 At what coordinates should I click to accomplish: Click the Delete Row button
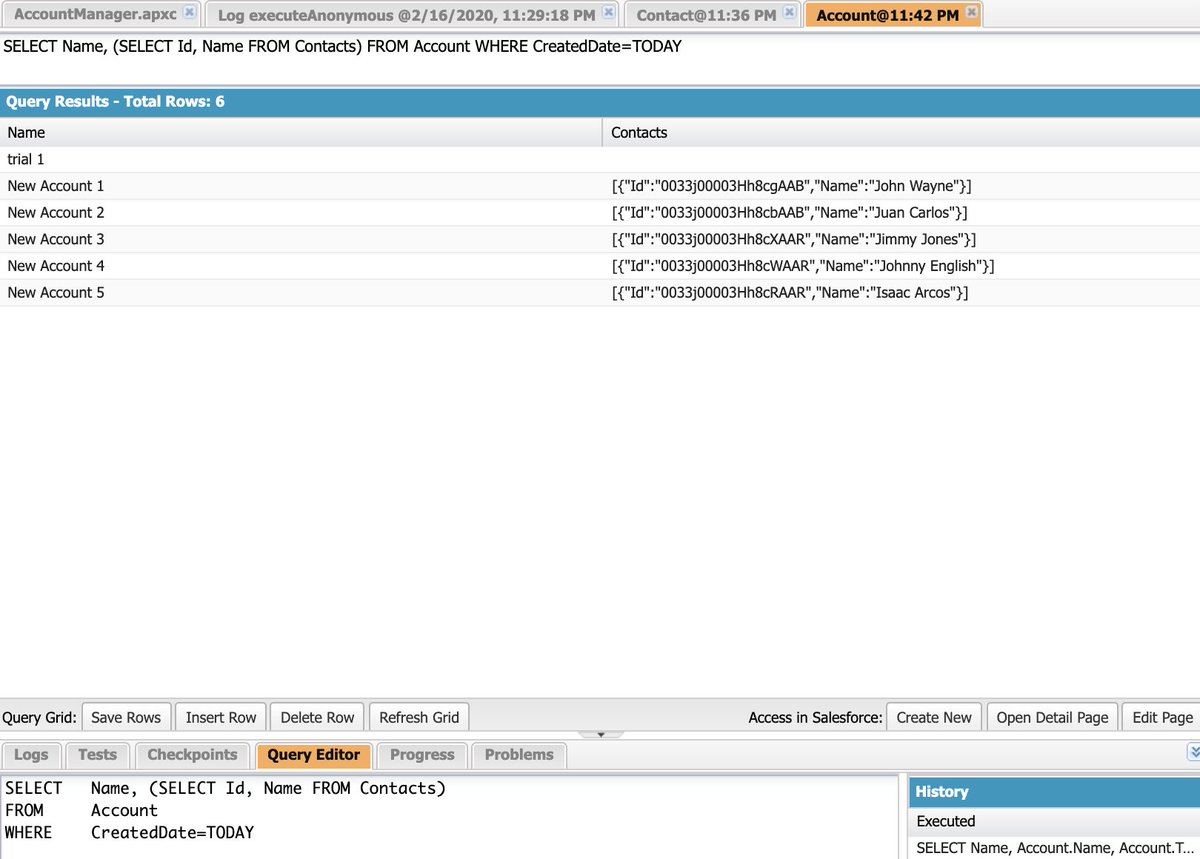tap(317, 717)
